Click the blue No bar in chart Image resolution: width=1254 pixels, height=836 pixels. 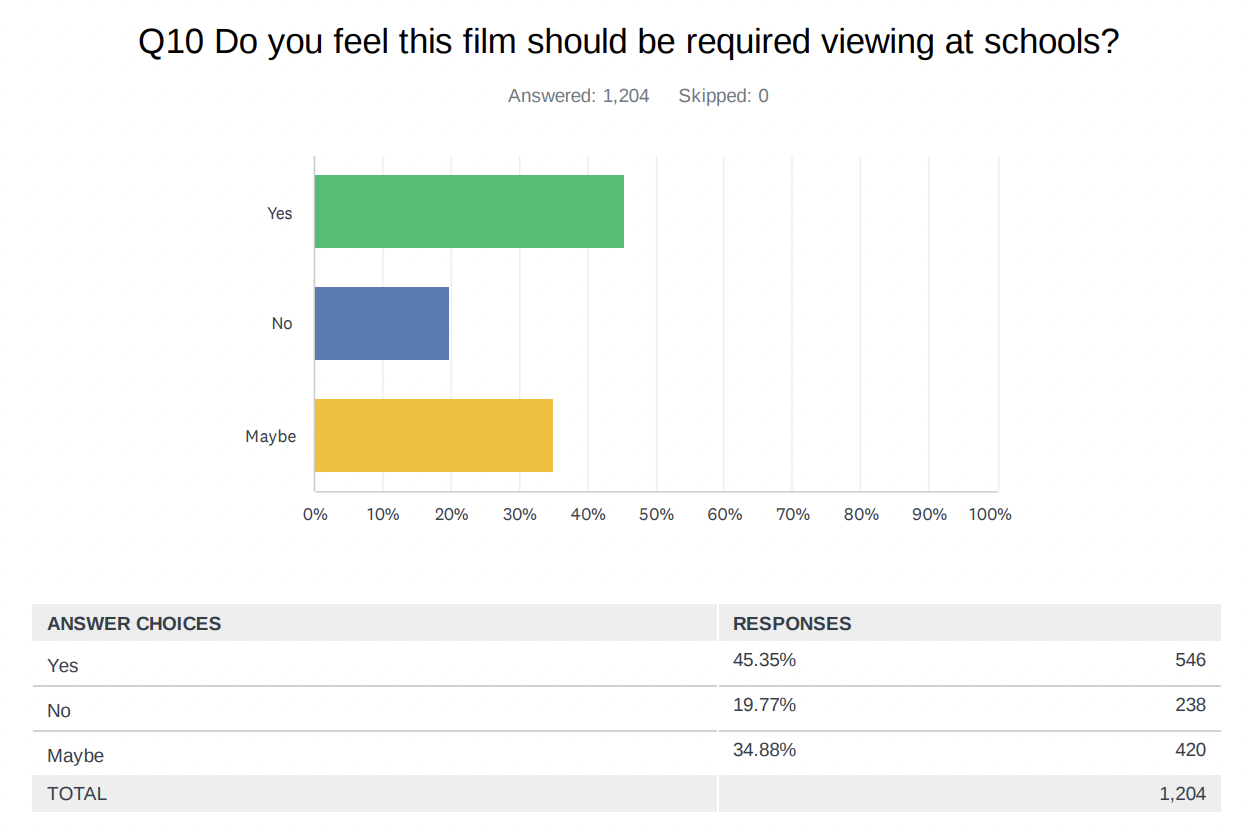[x=382, y=323]
